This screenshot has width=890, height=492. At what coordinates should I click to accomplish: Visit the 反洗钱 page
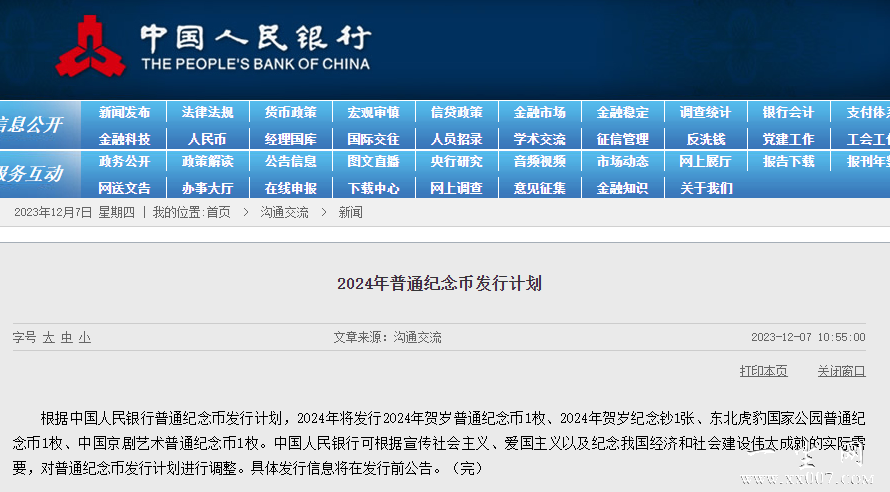pyautogui.click(x=706, y=139)
